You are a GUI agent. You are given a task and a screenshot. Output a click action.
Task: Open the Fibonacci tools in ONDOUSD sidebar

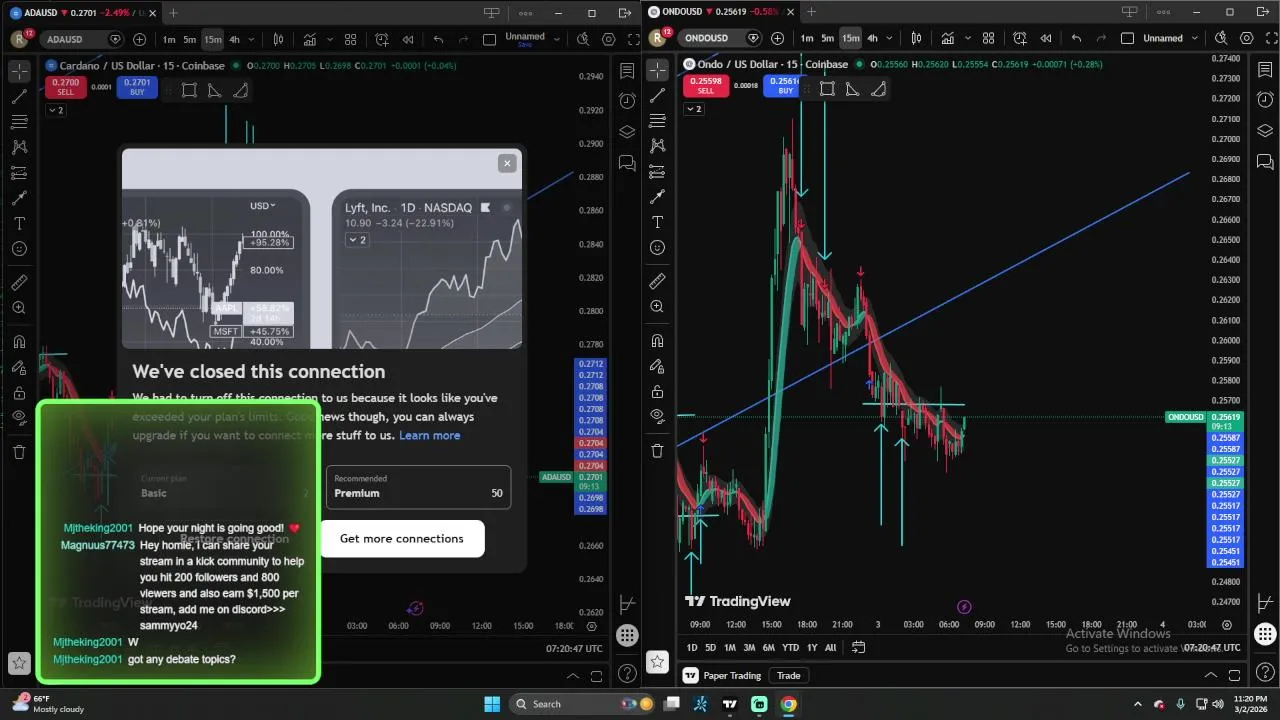[x=657, y=121]
